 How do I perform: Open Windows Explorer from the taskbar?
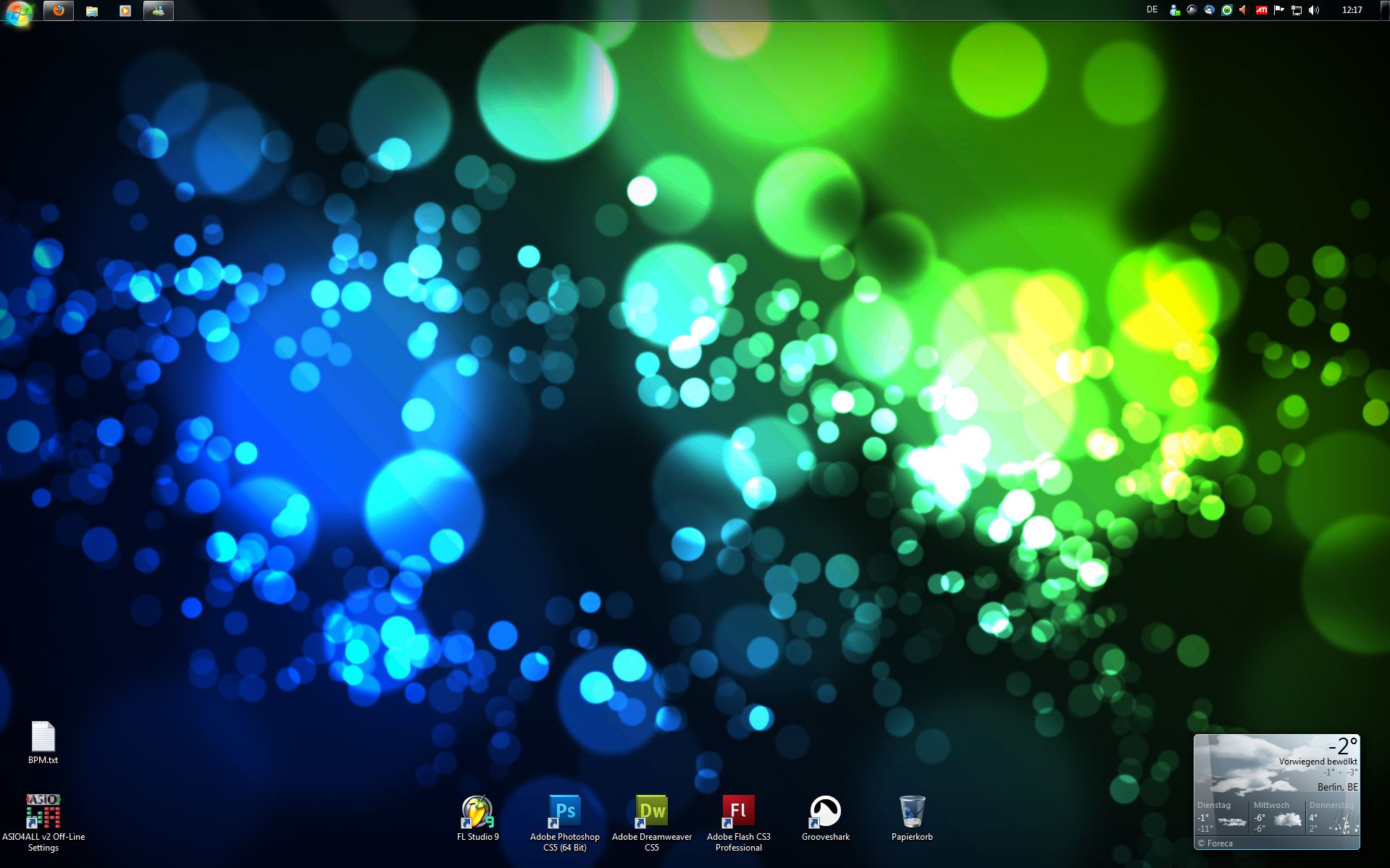pos(92,11)
